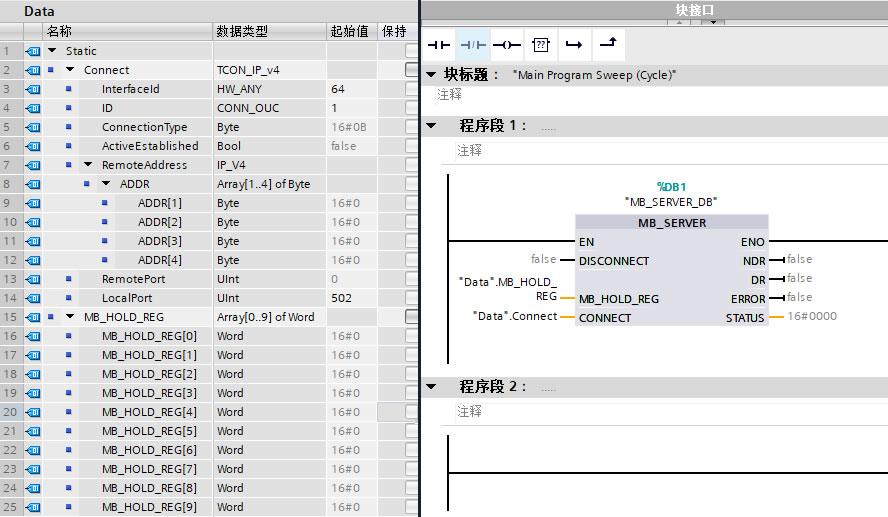Click the "Data".Connect operand
This screenshot has height=517, width=888.
pyautogui.click(x=515, y=317)
